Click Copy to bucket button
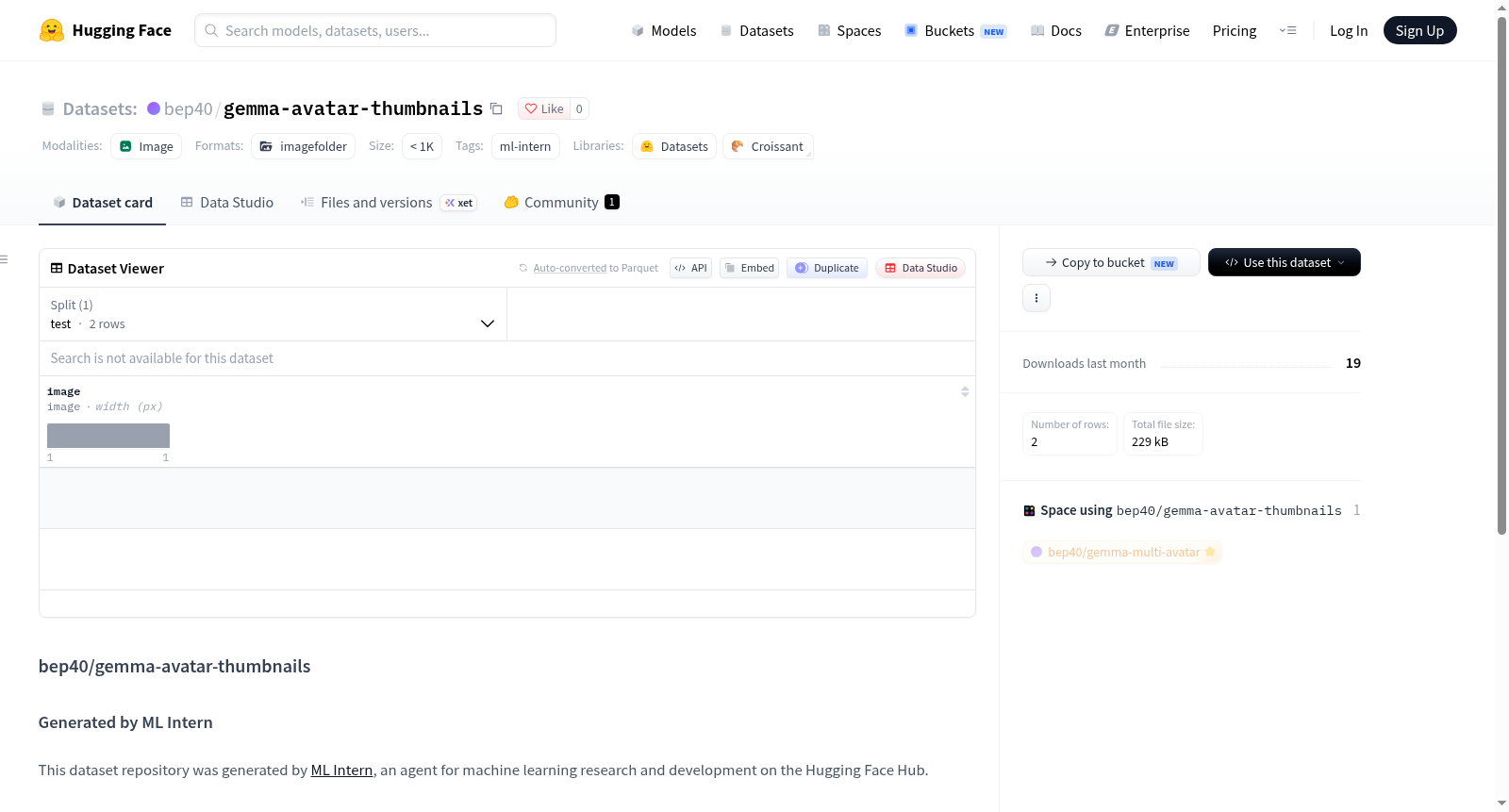Screen dimensions: 1509x812 pyautogui.click(x=1111, y=262)
